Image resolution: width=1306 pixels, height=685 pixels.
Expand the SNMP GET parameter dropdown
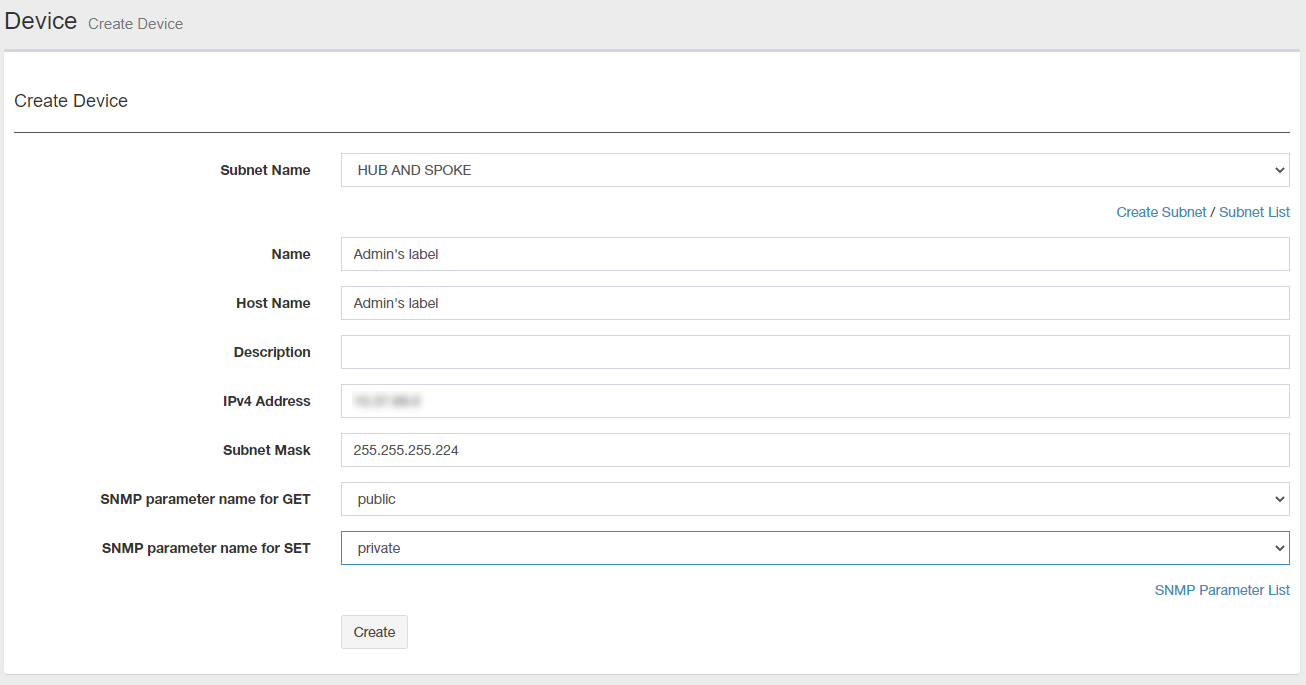coord(814,499)
